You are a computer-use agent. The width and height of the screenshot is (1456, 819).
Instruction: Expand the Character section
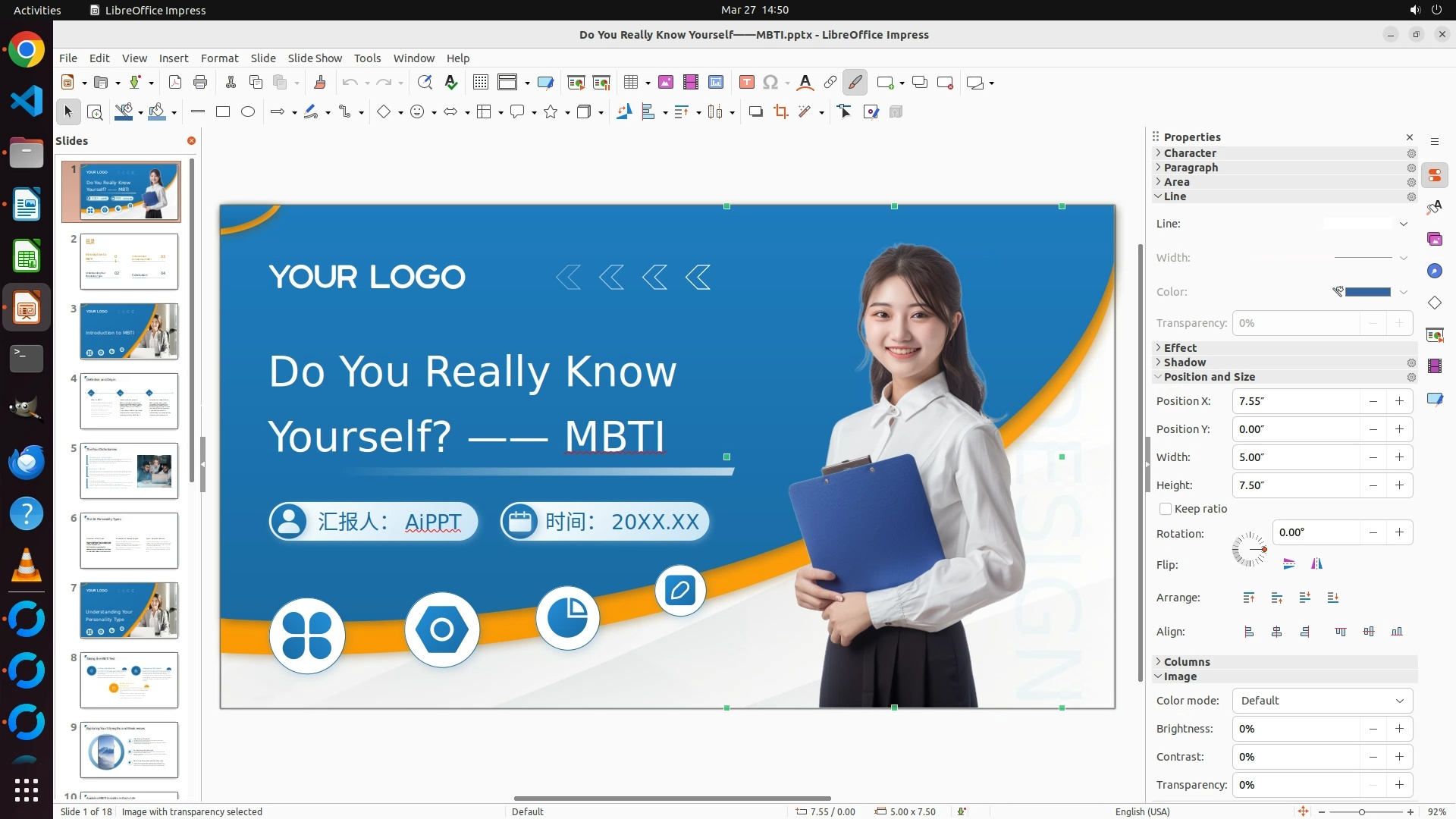[x=1190, y=153]
